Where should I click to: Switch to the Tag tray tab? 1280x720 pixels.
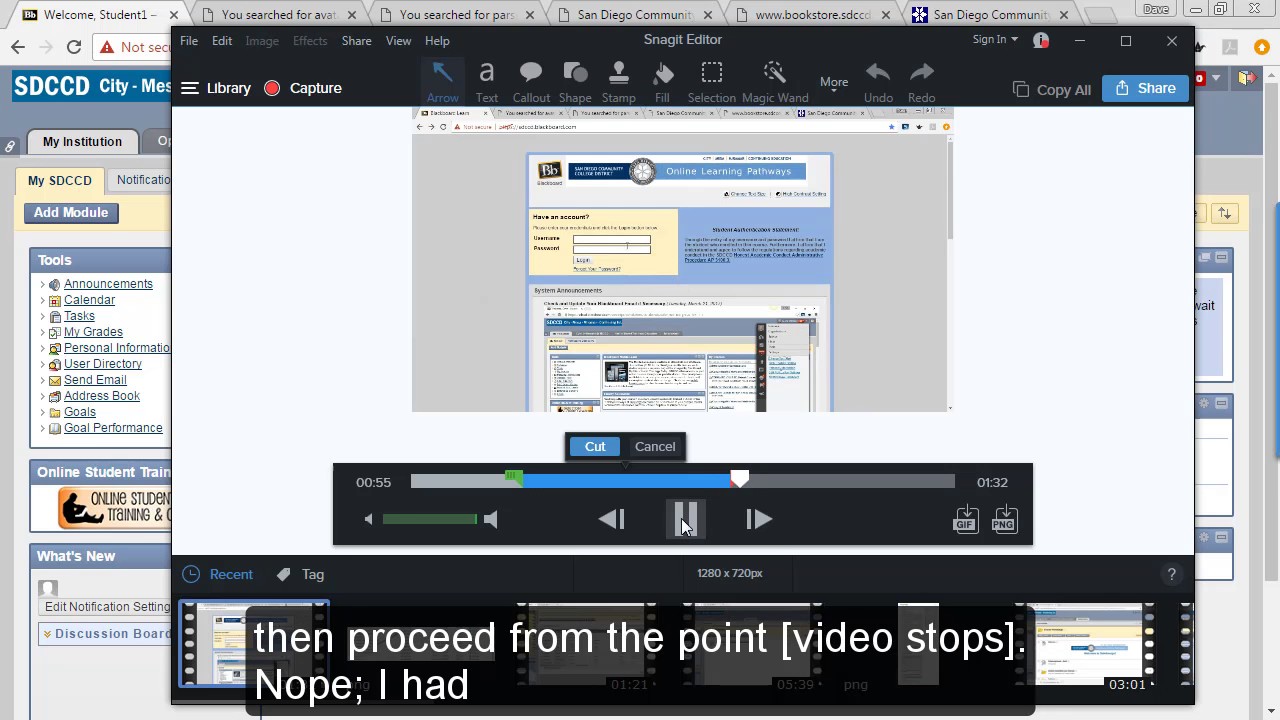point(301,574)
